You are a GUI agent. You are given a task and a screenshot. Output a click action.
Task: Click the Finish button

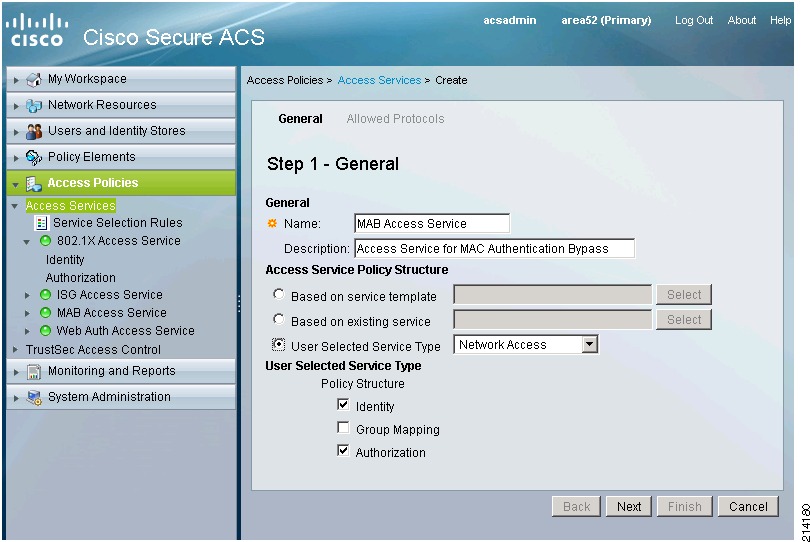(684, 506)
